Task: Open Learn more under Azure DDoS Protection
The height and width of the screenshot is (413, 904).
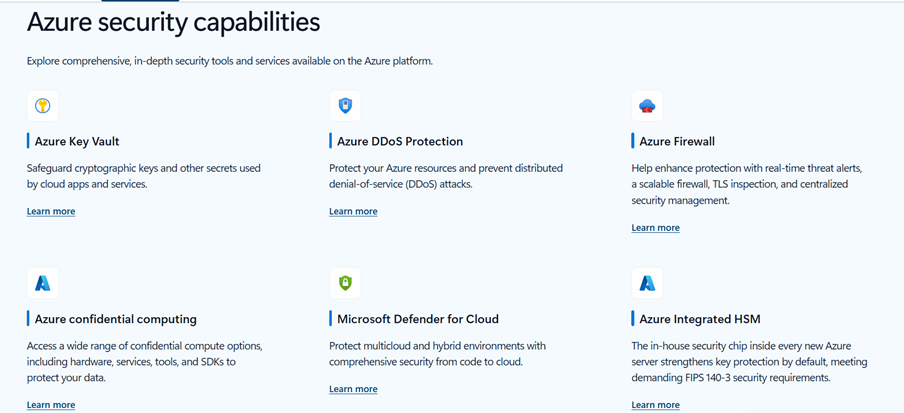Action: 353,212
